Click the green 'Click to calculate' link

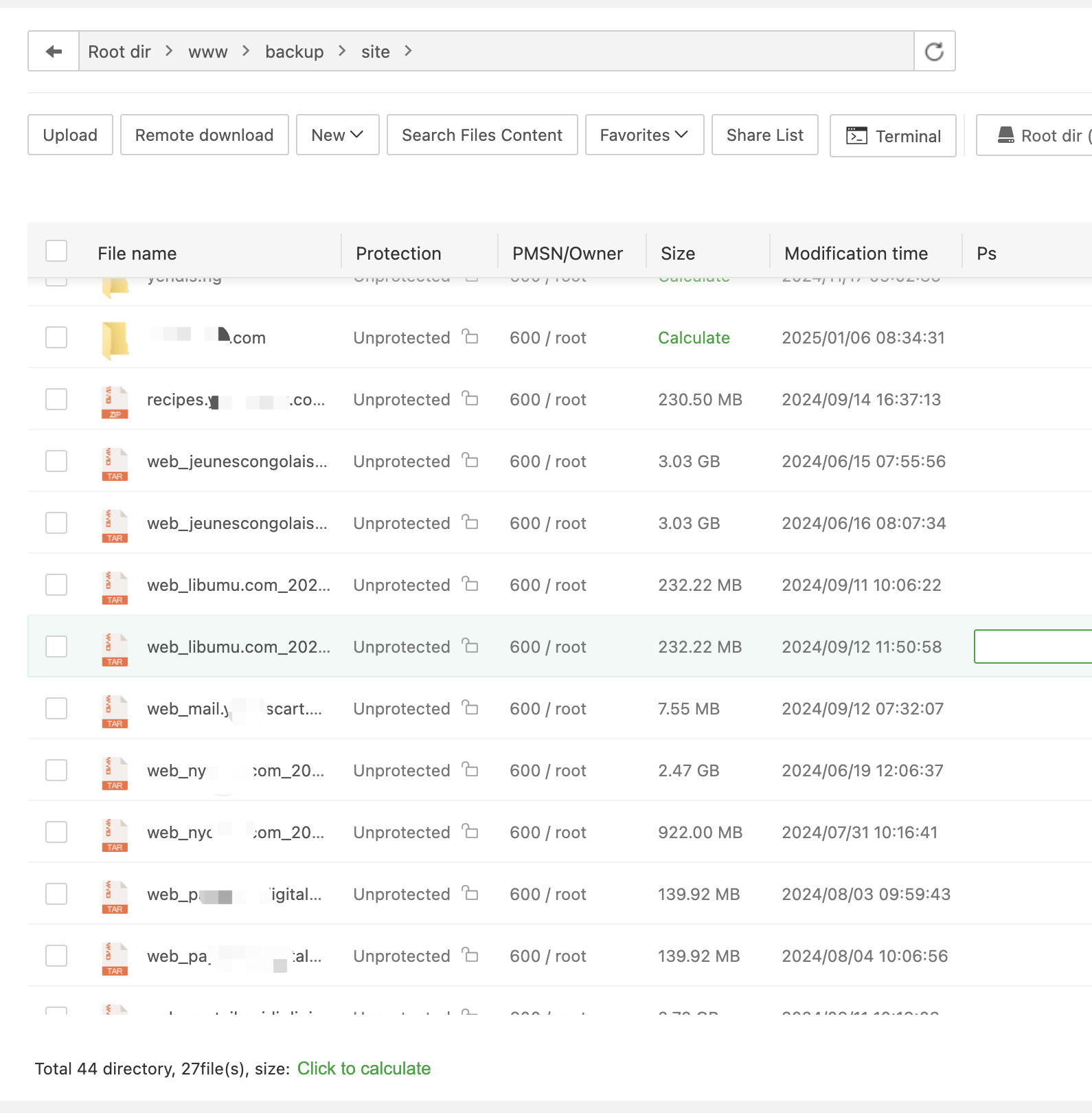tap(363, 1068)
